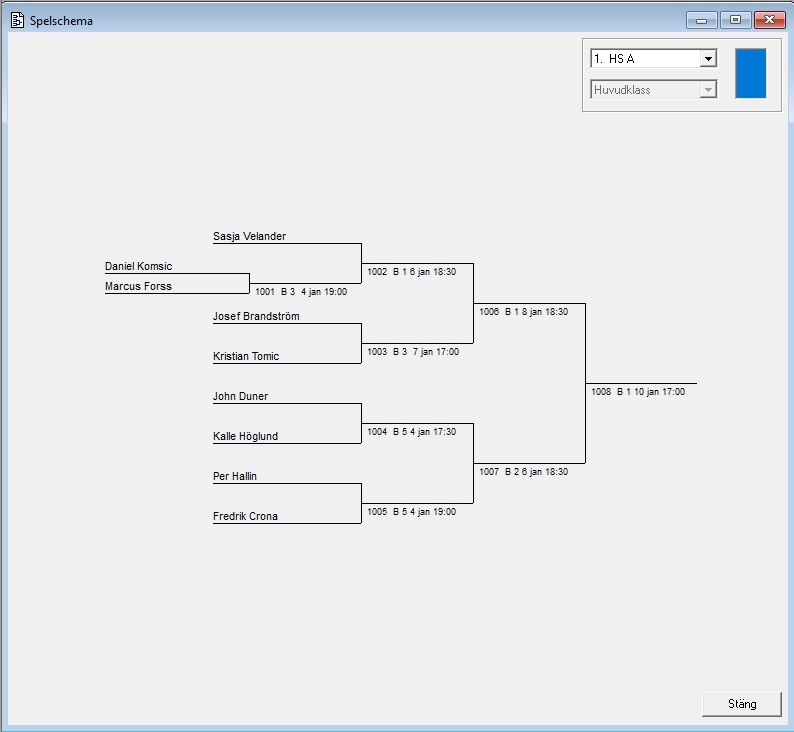Minimize the Spelschema window

point(701,20)
